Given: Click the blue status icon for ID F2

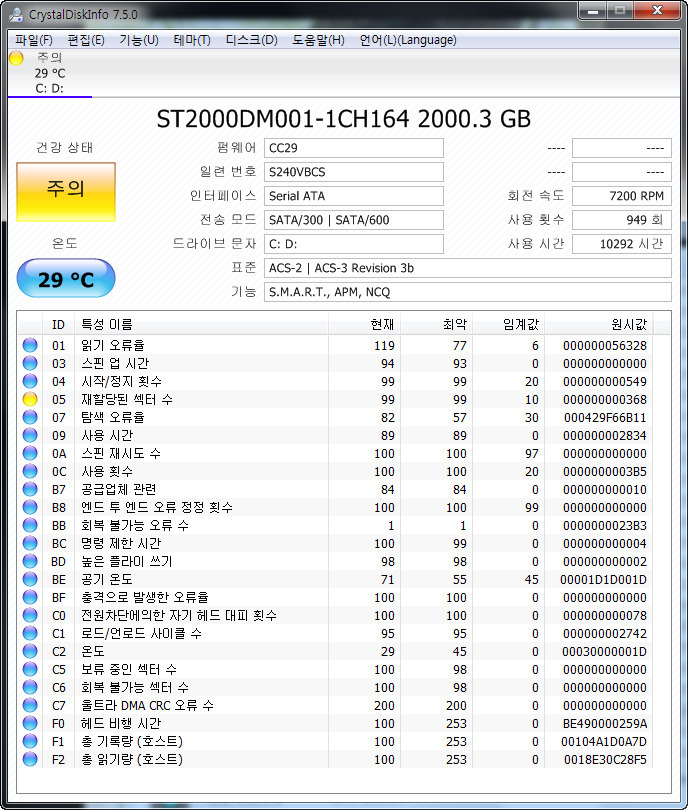Looking at the screenshot, I should (x=30, y=759).
